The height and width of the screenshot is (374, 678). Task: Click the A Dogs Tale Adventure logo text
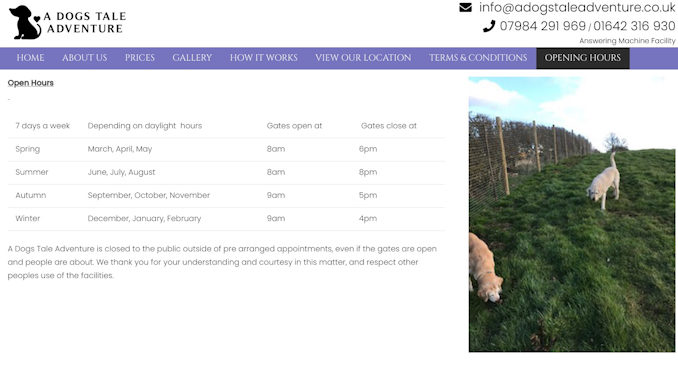pos(85,22)
